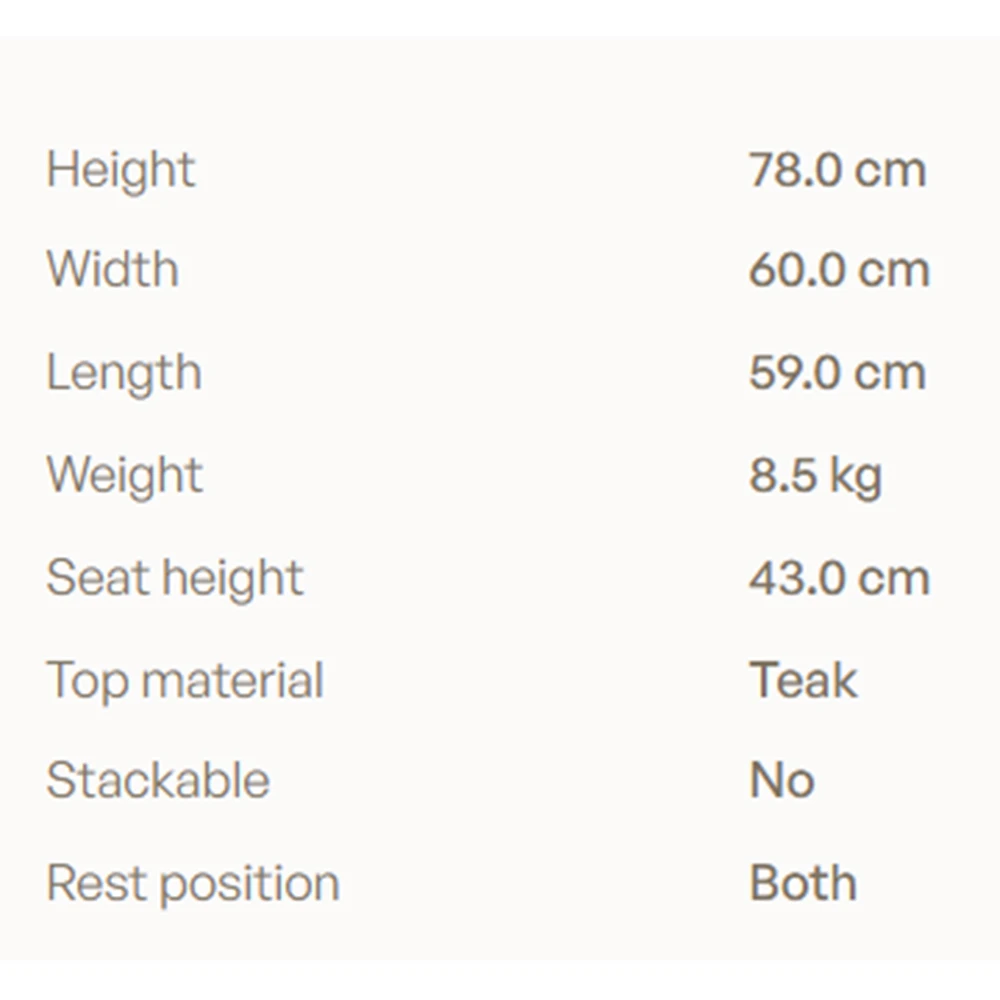Image resolution: width=1000 pixels, height=1000 pixels.
Task: Click the Rest position label
Action: (x=193, y=885)
